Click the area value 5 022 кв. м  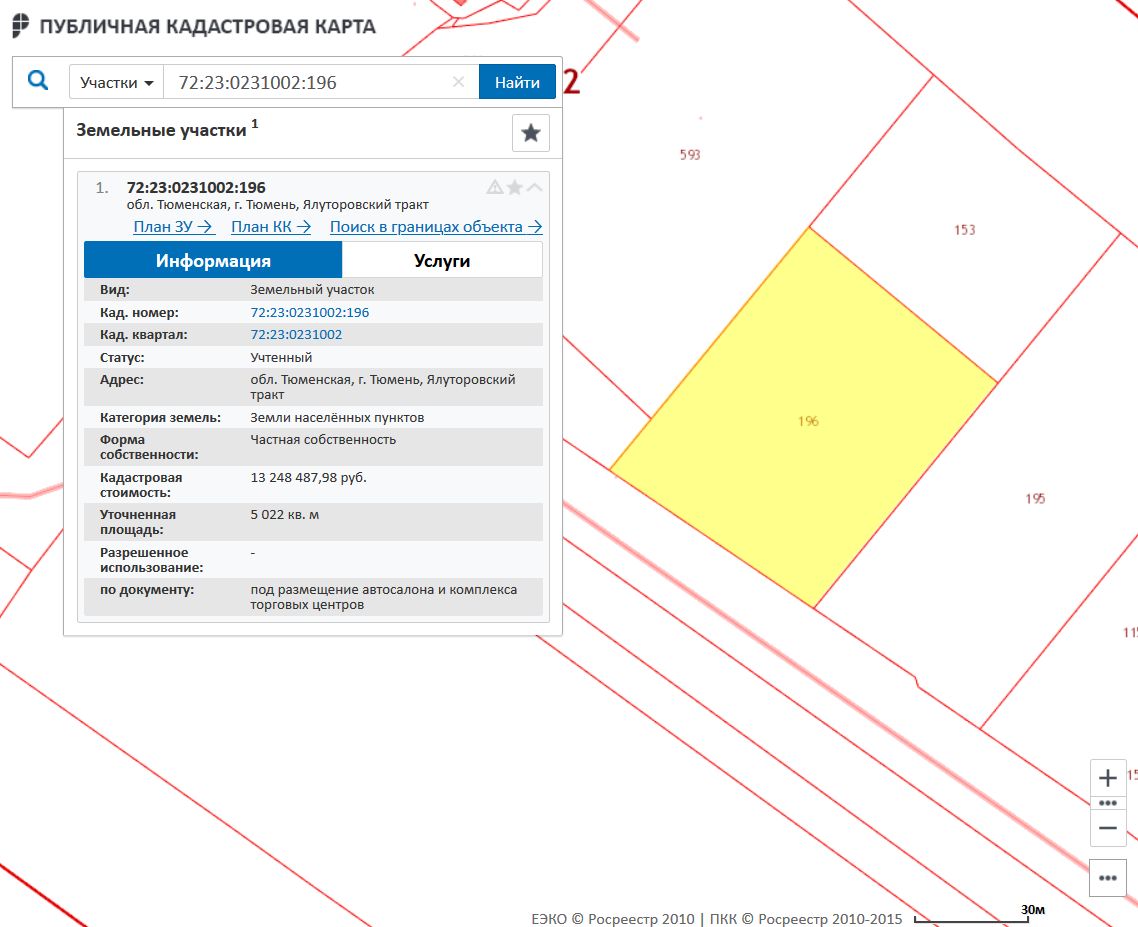pyautogui.click(x=284, y=515)
